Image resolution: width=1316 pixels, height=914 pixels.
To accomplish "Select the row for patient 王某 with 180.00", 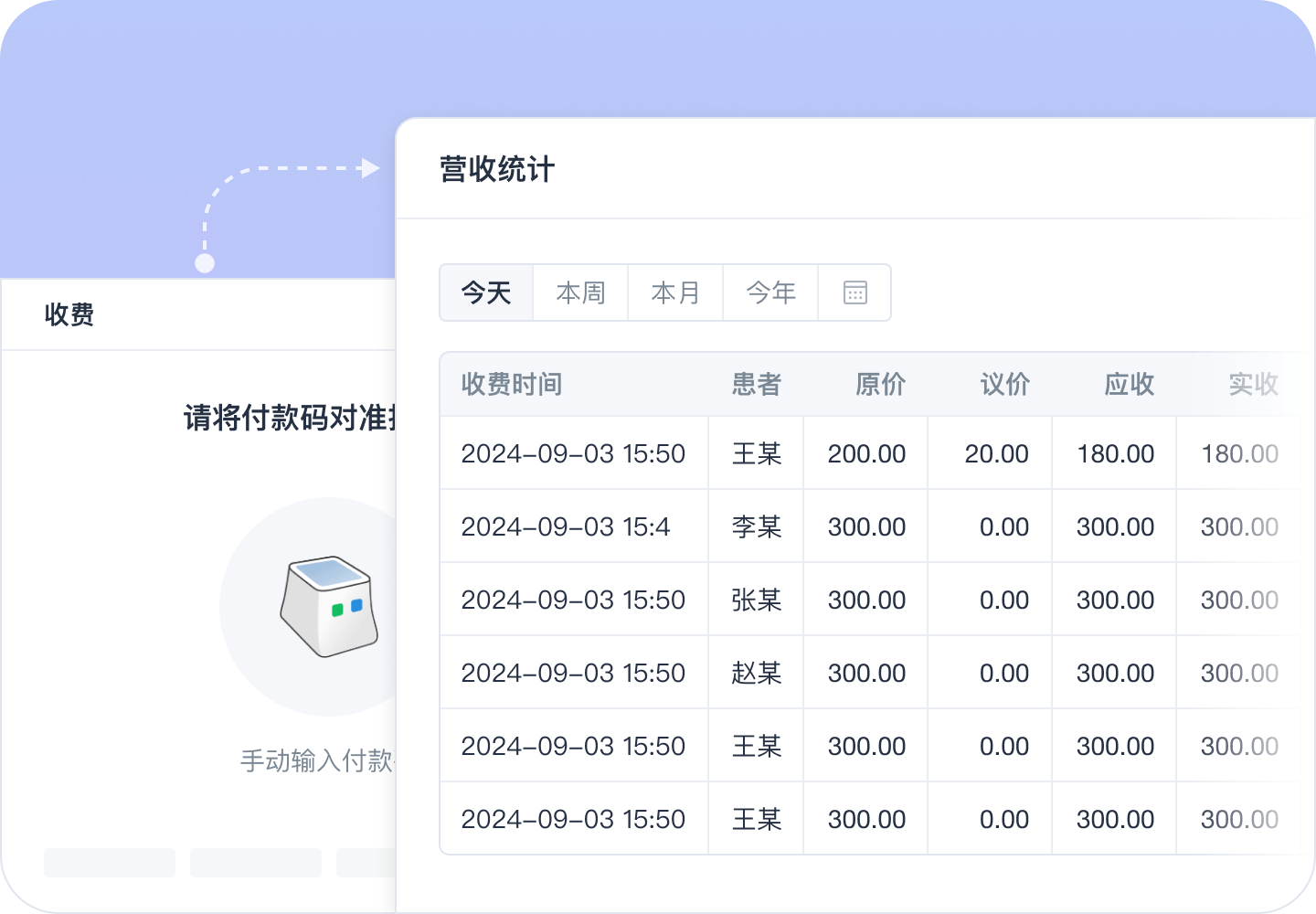I will pos(822,452).
